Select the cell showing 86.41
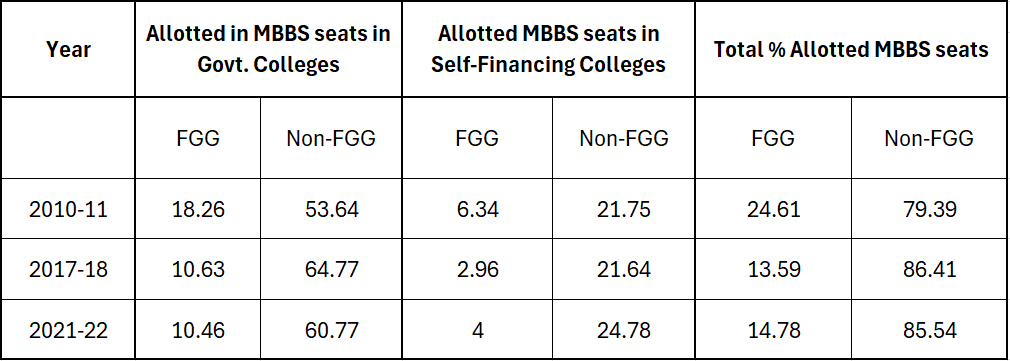The image size is (1010, 361). (x=930, y=269)
